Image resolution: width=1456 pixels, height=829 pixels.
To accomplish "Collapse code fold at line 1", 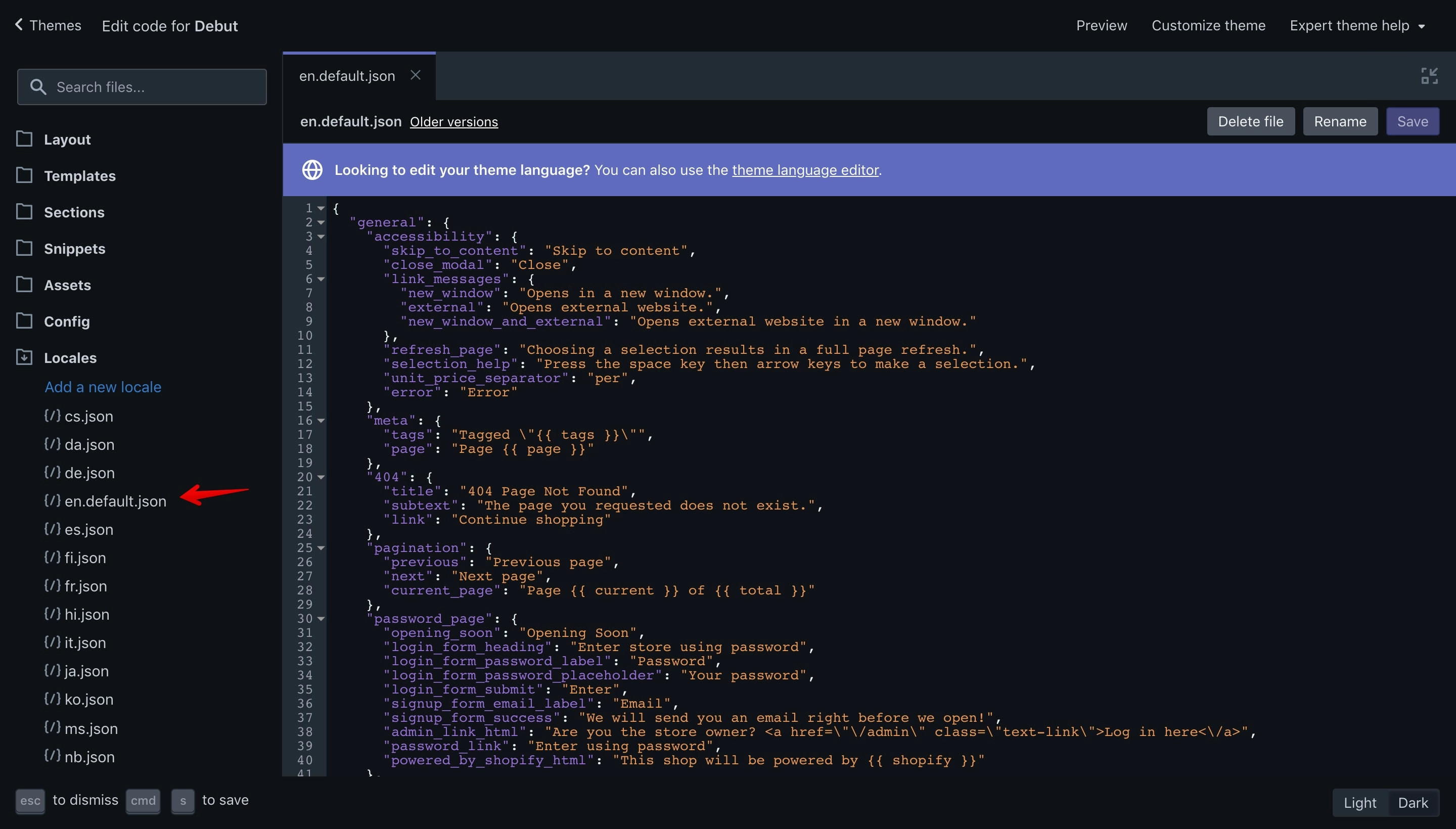I will 321,208.
